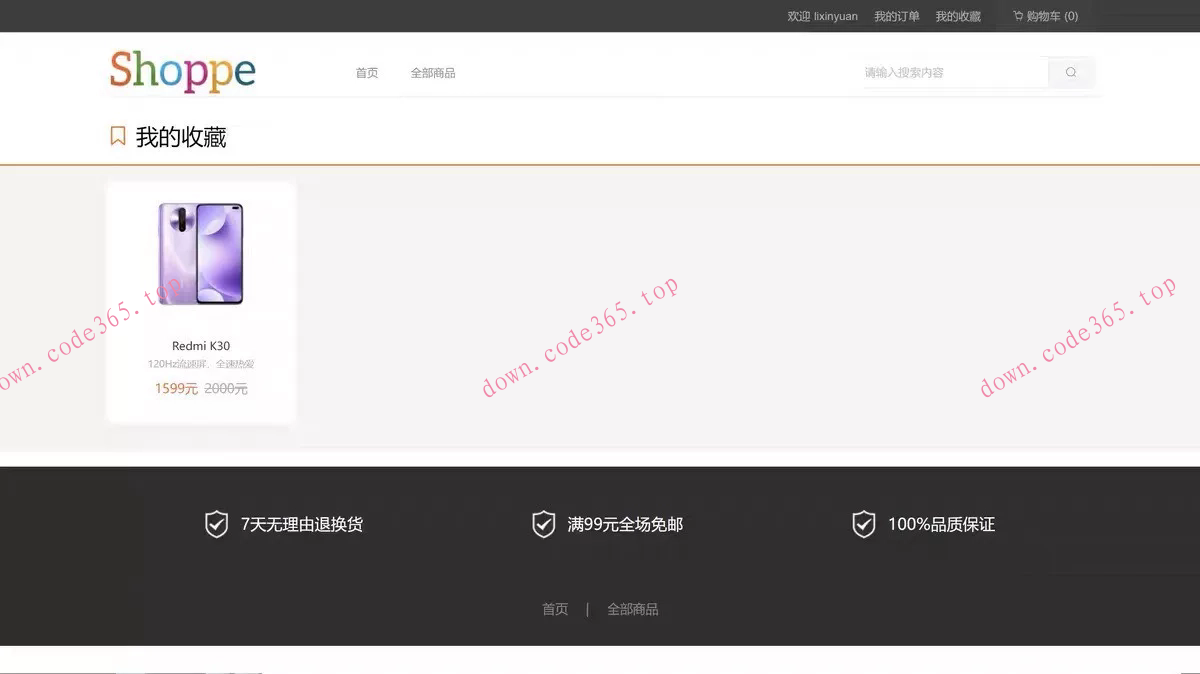Select 全部商品 in the main navigation
The image size is (1200, 674).
[x=433, y=72]
